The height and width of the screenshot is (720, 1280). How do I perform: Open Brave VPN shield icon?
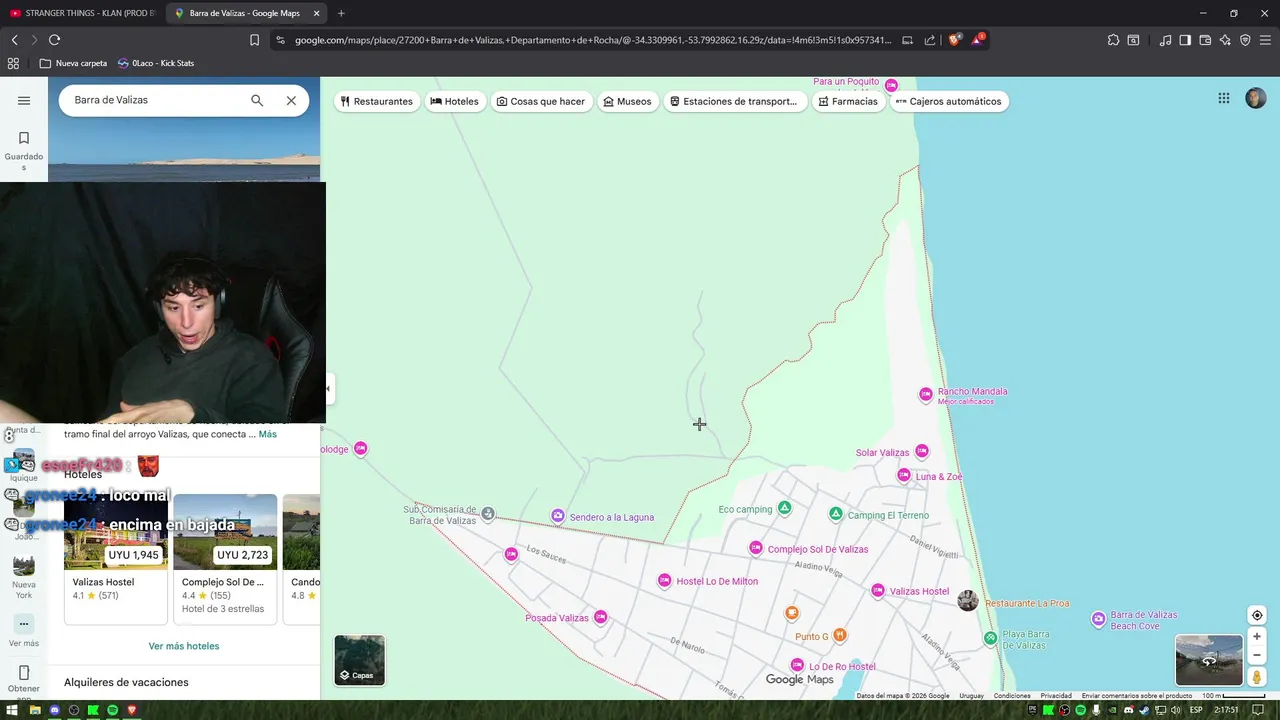click(1245, 40)
